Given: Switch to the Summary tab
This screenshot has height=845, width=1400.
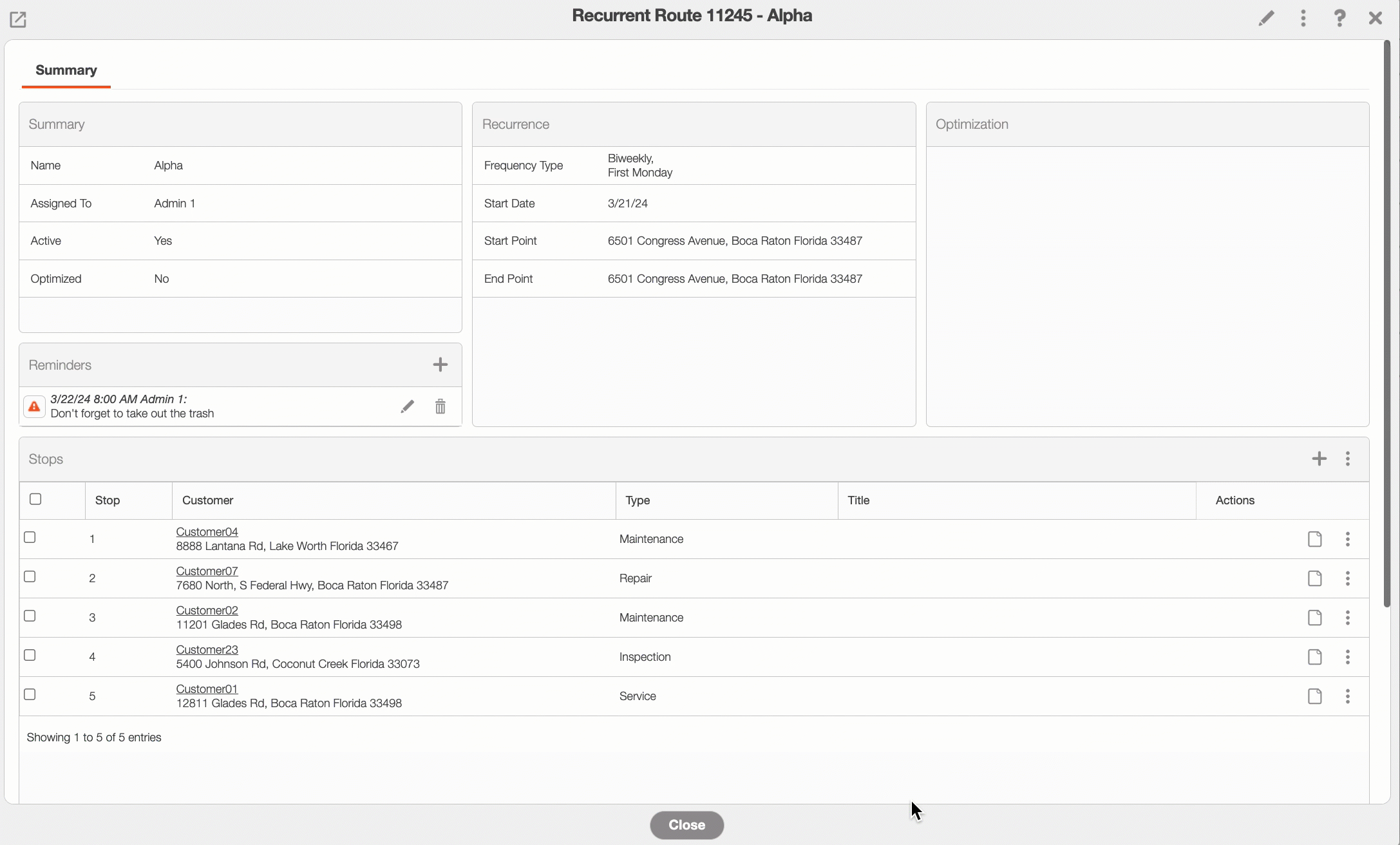Looking at the screenshot, I should pyautogui.click(x=66, y=70).
